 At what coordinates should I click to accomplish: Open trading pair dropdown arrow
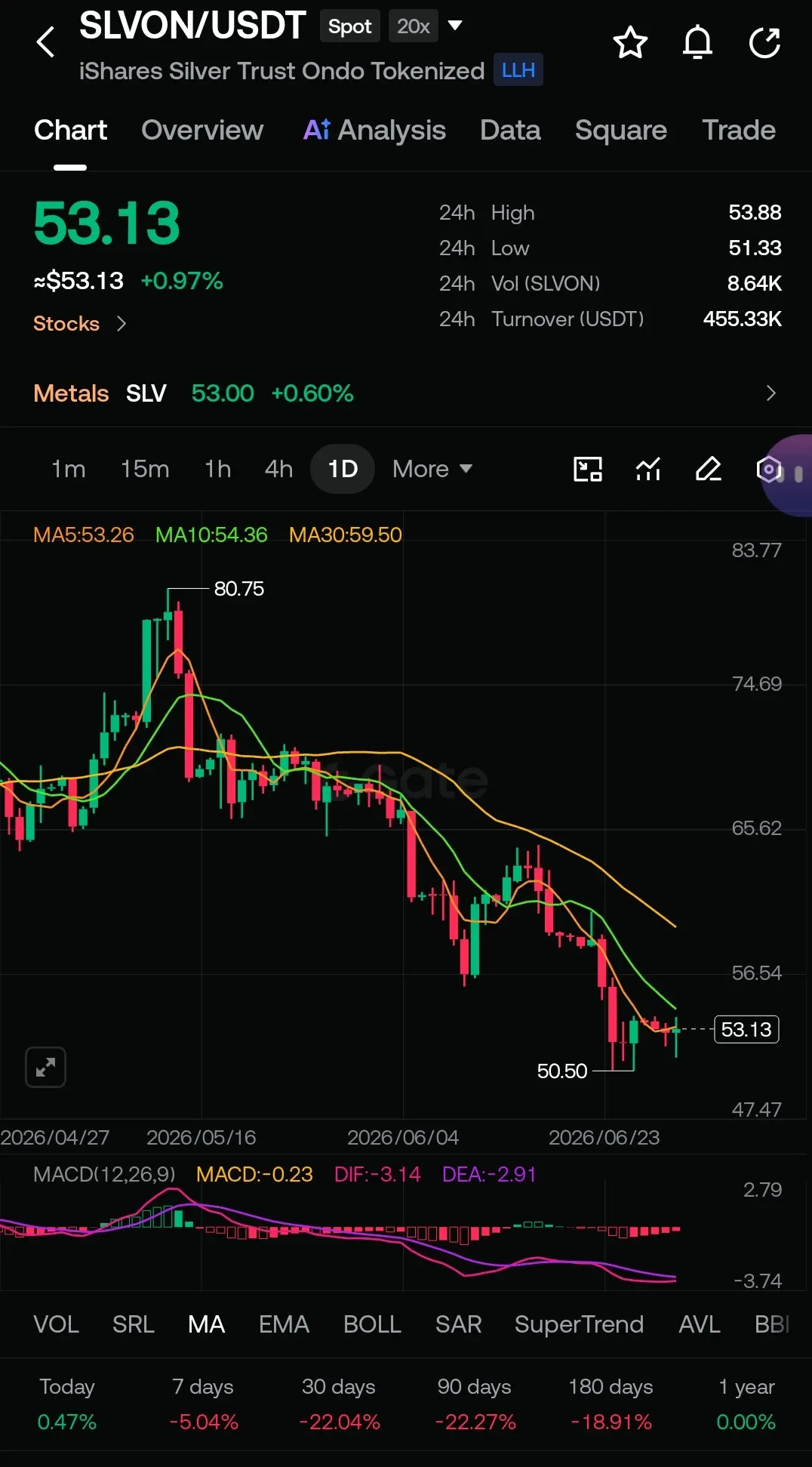tap(455, 26)
